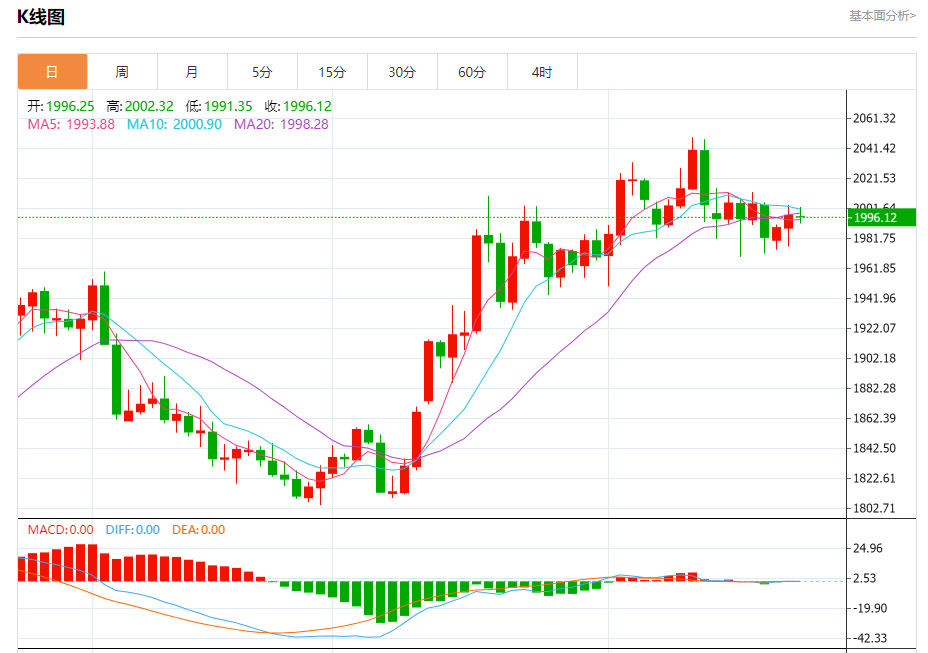Switch to the daily 日 chart tab

click(x=53, y=72)
